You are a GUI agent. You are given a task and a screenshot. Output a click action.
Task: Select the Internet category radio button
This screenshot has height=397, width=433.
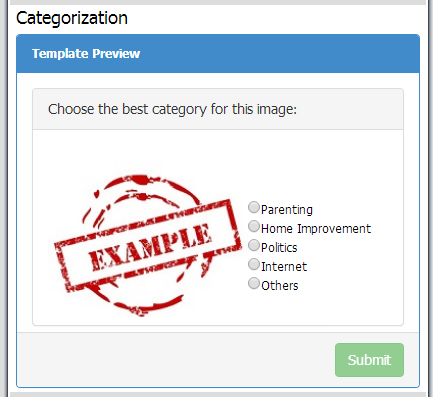[254, 264]
